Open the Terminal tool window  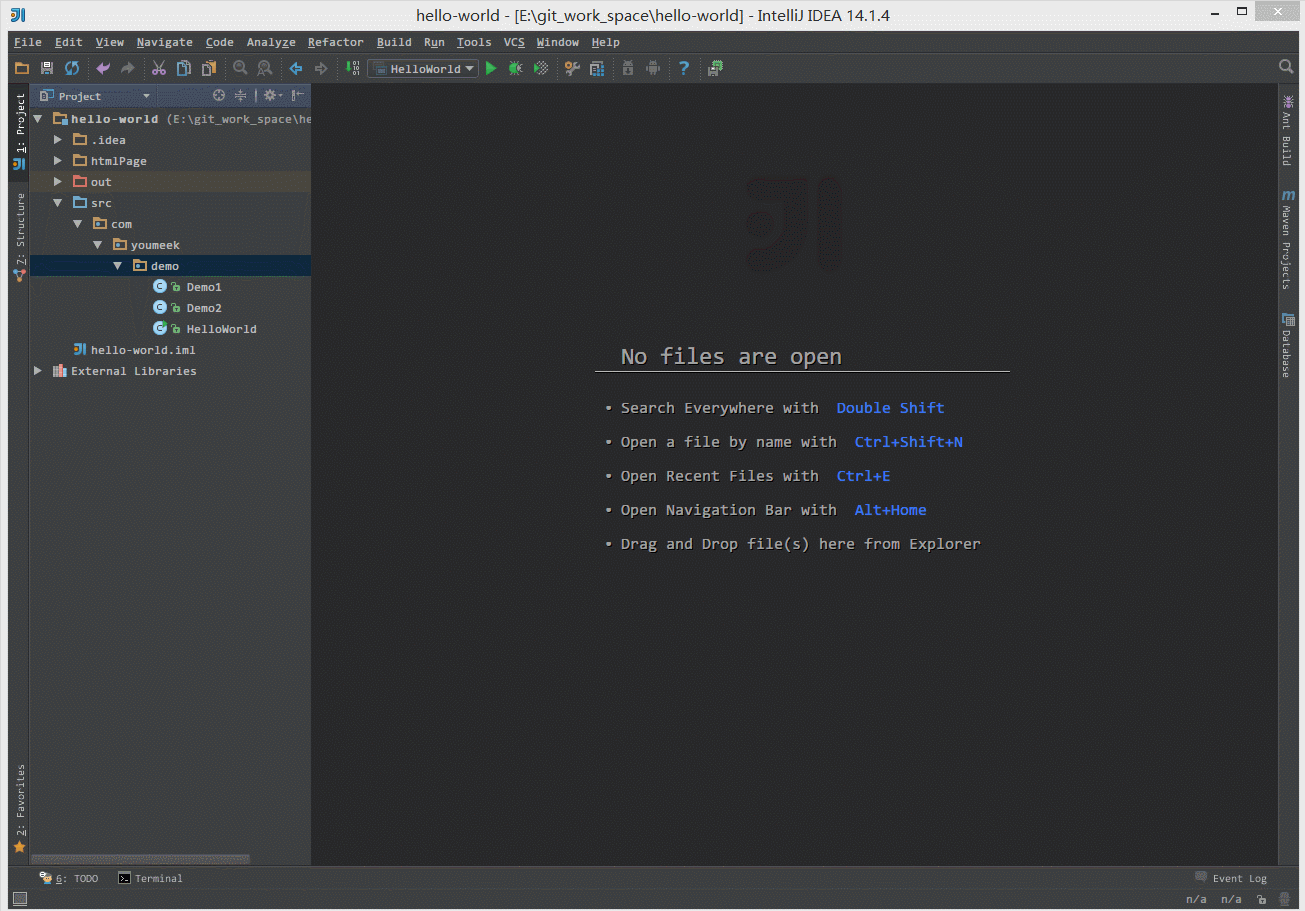pyautogui.click(x=150, y=878)
